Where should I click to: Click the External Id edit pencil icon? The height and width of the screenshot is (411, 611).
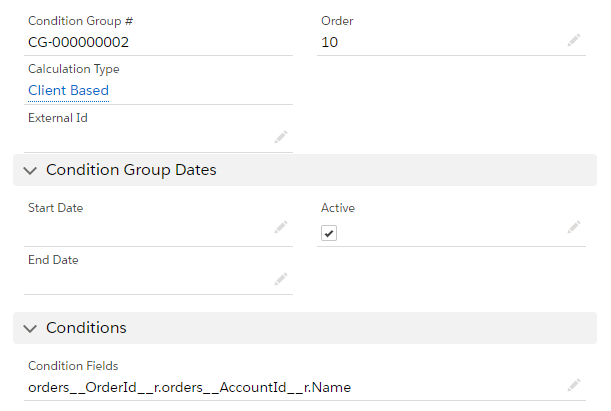pyautogui.click(x=281, y=137)
